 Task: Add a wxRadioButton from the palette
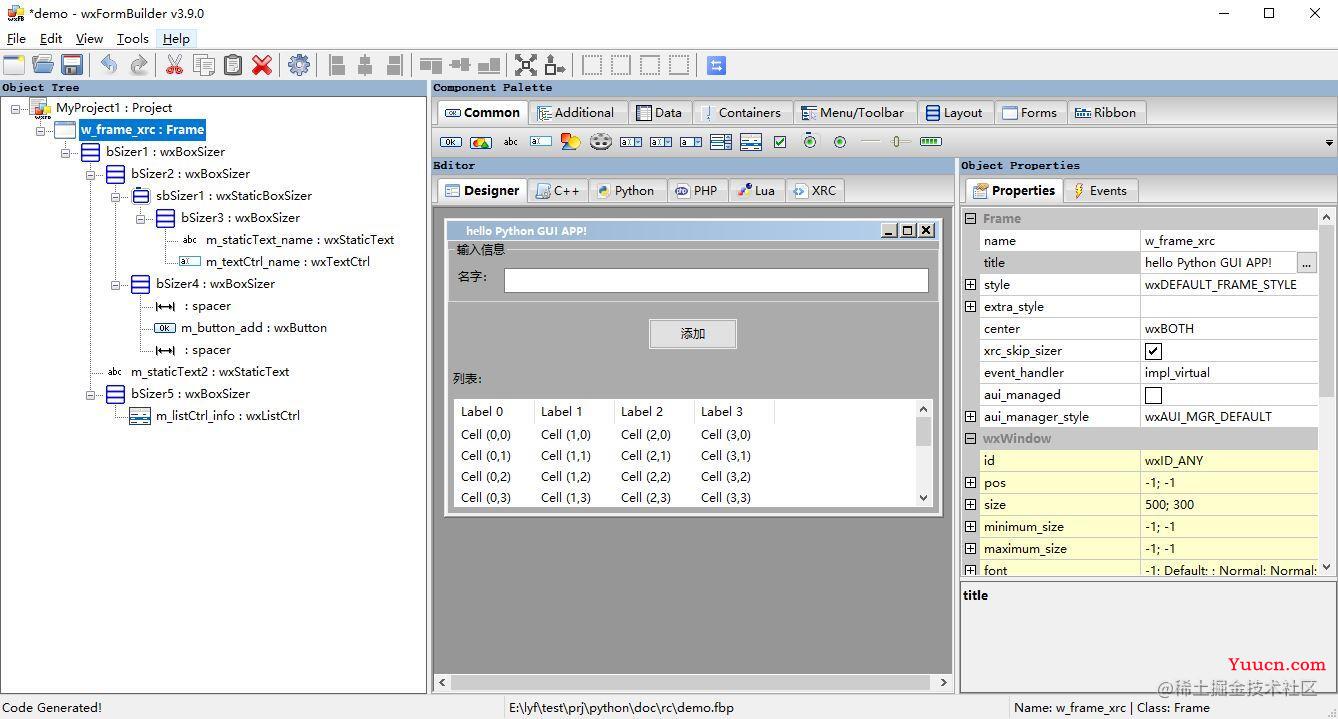840,142
